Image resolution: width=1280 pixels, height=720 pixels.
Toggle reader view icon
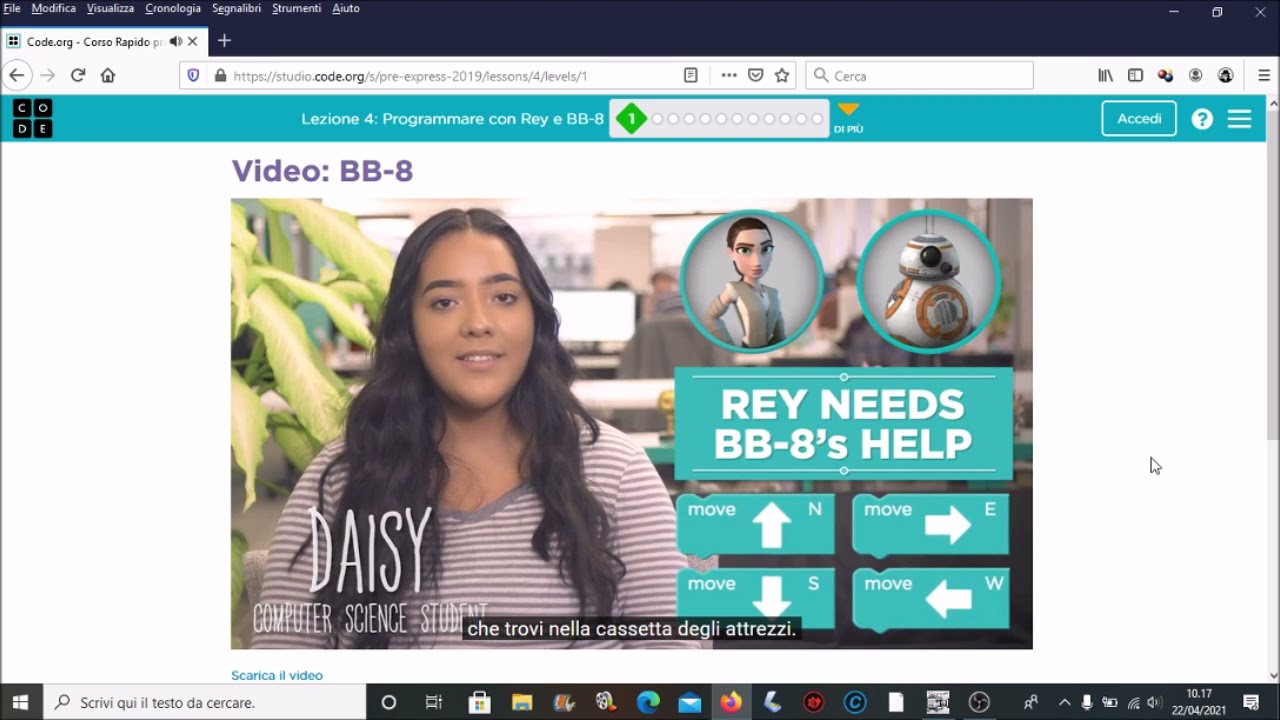tap(690, 75)
